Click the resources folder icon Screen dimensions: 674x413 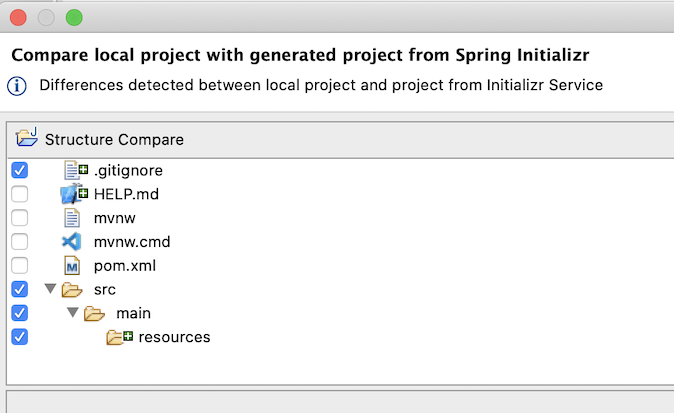[x=119, y=338]
